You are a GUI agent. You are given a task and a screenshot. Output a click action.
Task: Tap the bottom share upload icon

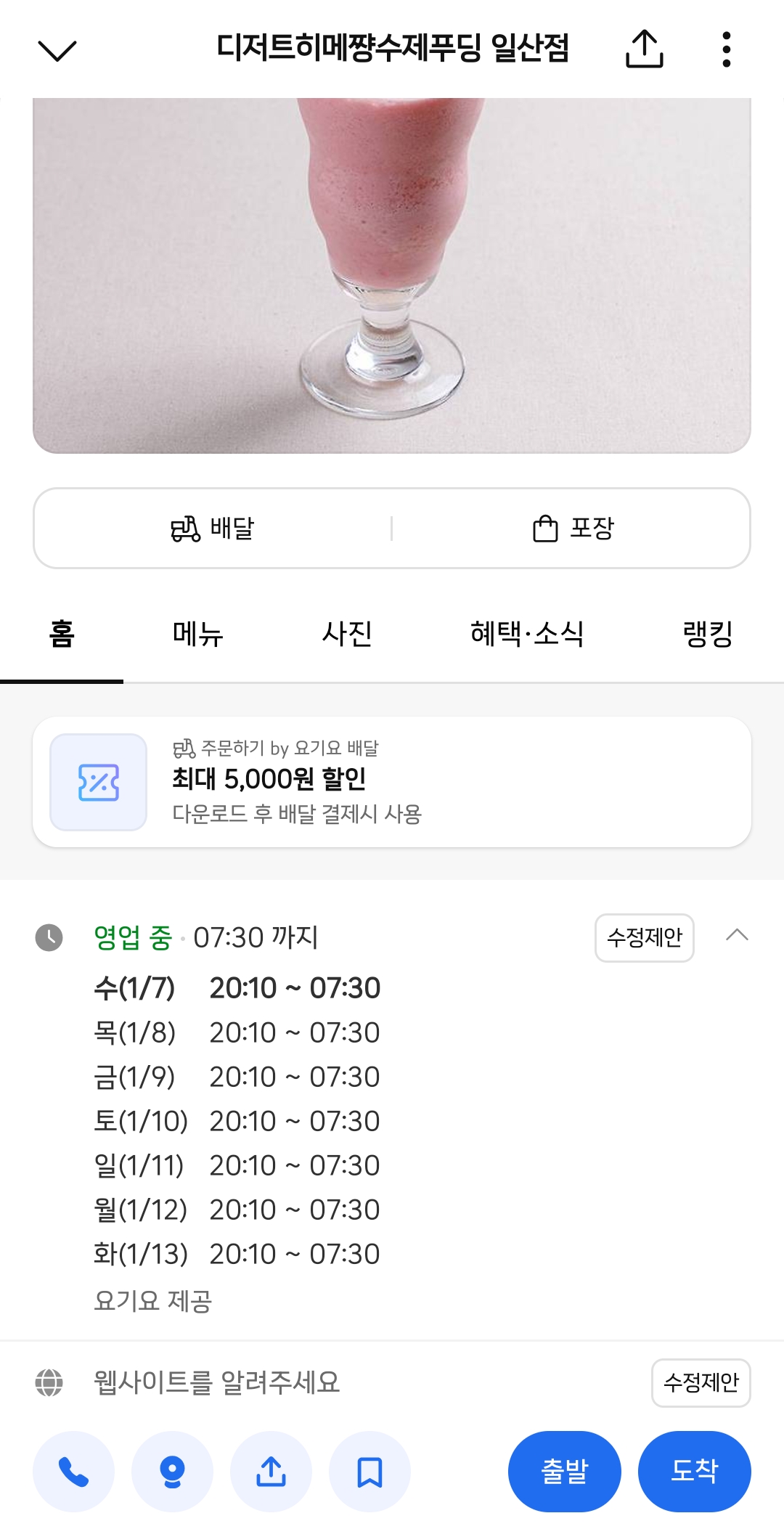(271, 1472)
